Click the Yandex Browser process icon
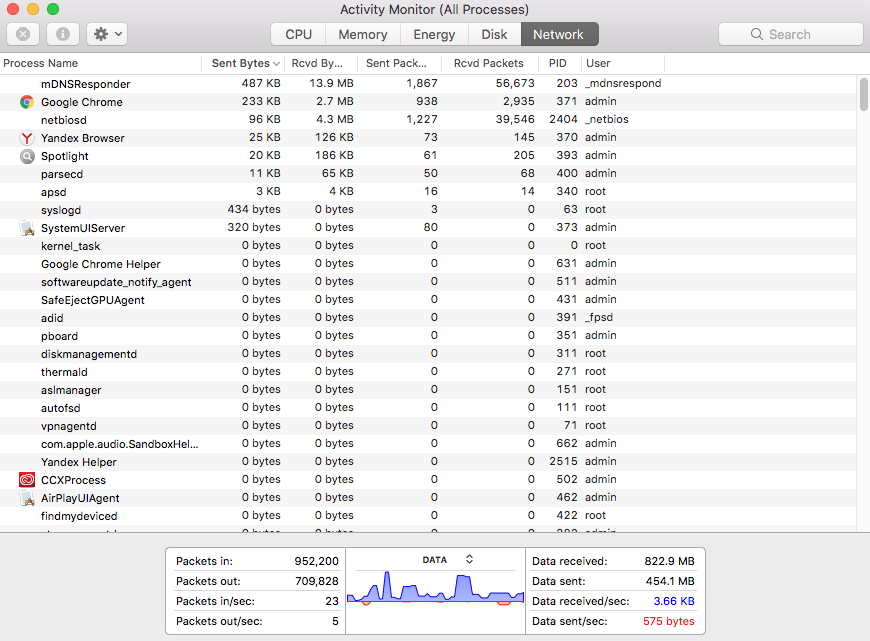870x641 pixels. pyautogui.click(x=27, y=138)
